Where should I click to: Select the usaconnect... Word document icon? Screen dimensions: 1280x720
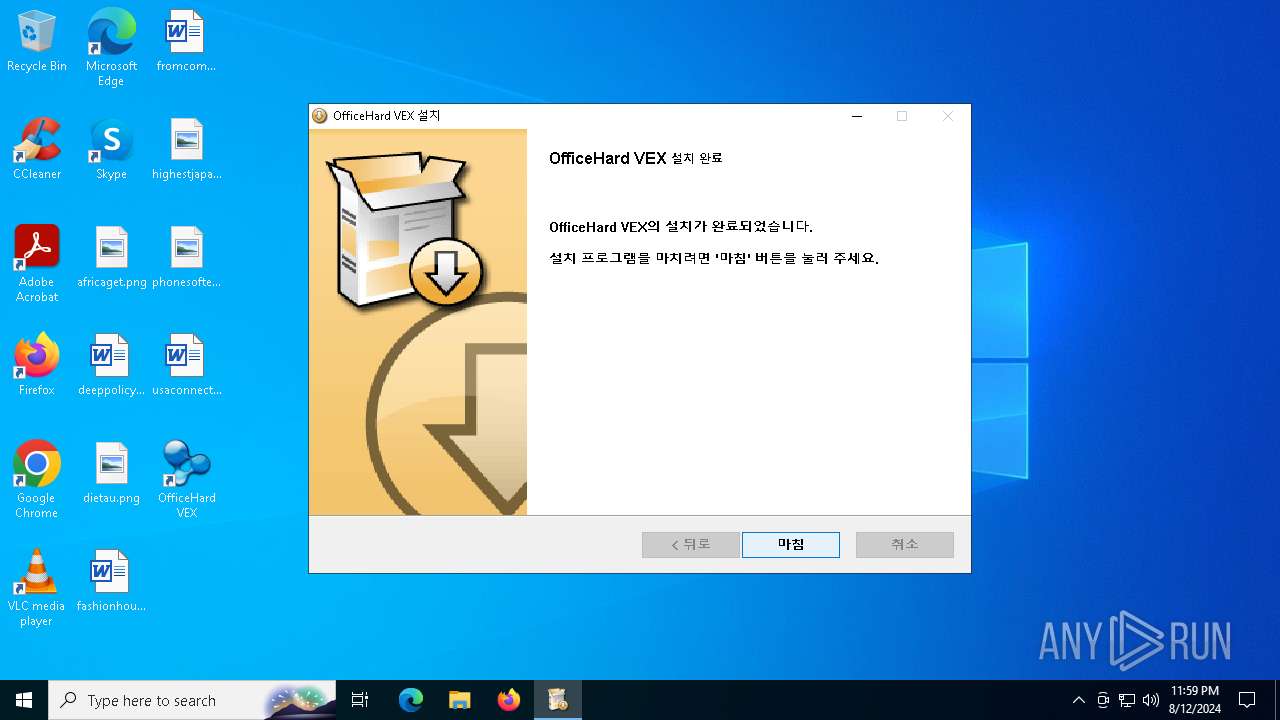pyautogui.click(x=187, y=366)
